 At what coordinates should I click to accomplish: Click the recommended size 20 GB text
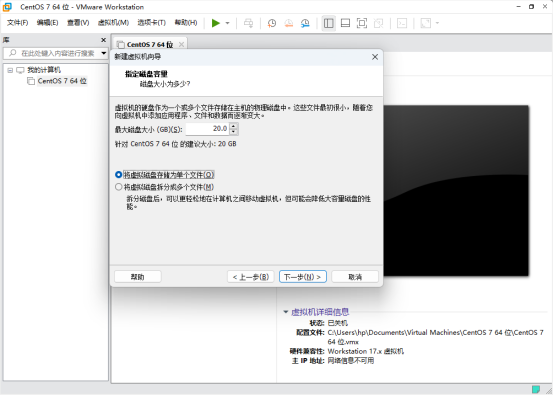click(176, 144)
